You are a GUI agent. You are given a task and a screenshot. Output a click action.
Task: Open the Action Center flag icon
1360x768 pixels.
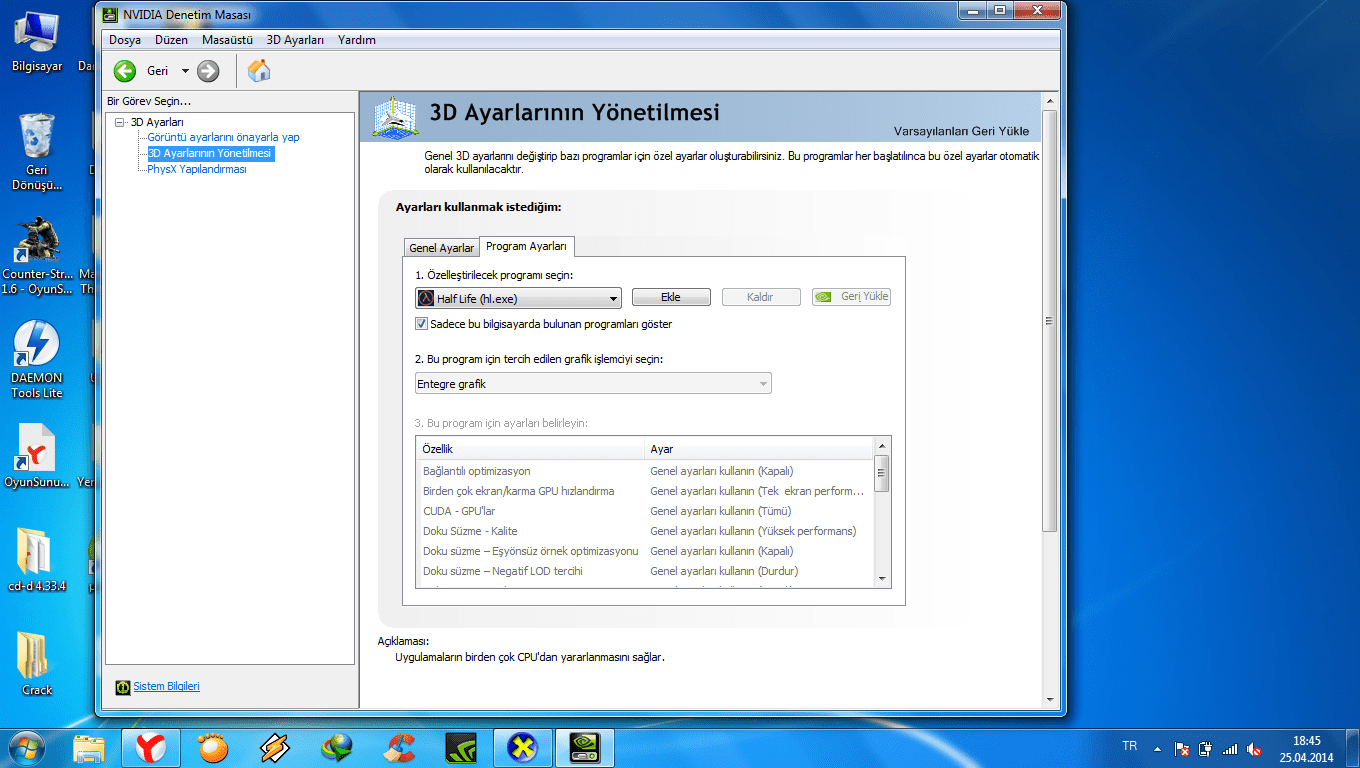pyautogui.click(x=1181, y=748)
